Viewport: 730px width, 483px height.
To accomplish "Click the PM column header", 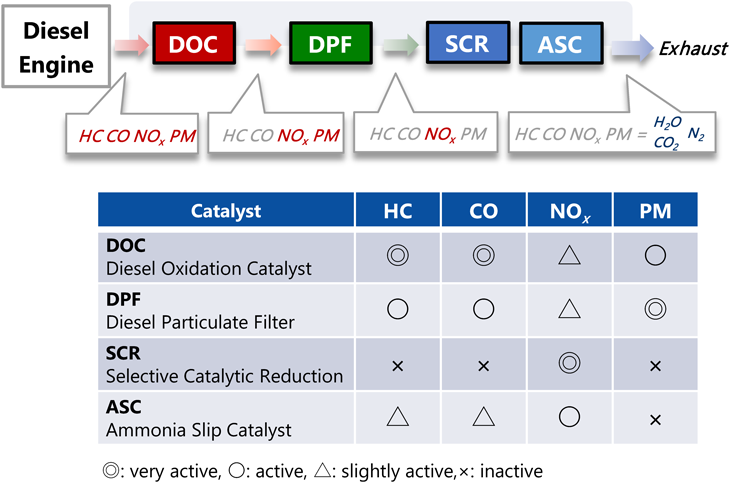I will (x=656, y=210).
